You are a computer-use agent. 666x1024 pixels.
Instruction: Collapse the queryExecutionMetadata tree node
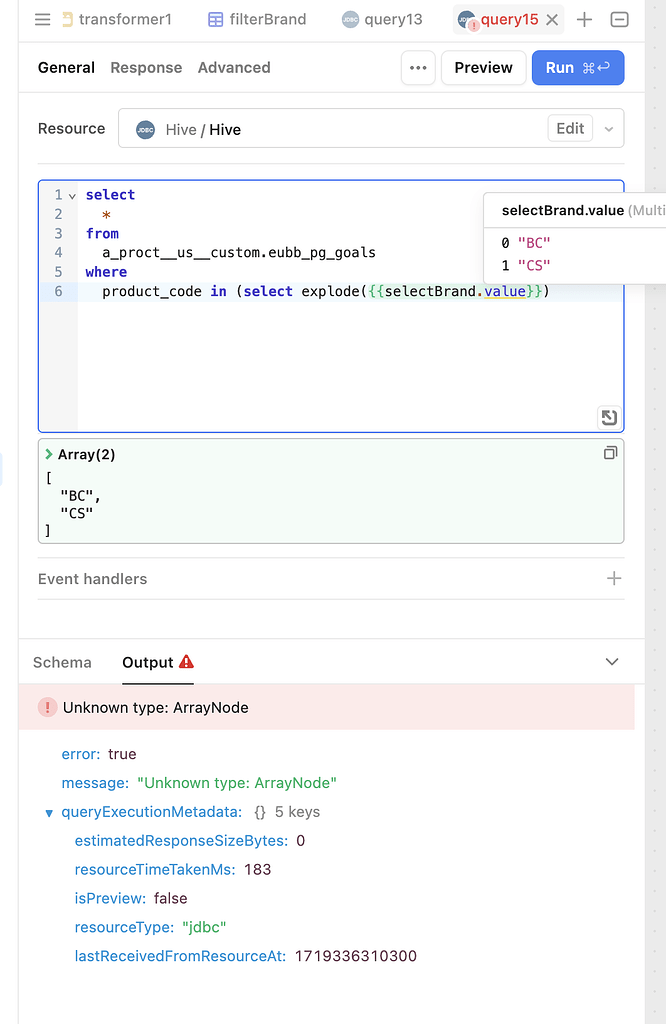(x=49, y=813)
